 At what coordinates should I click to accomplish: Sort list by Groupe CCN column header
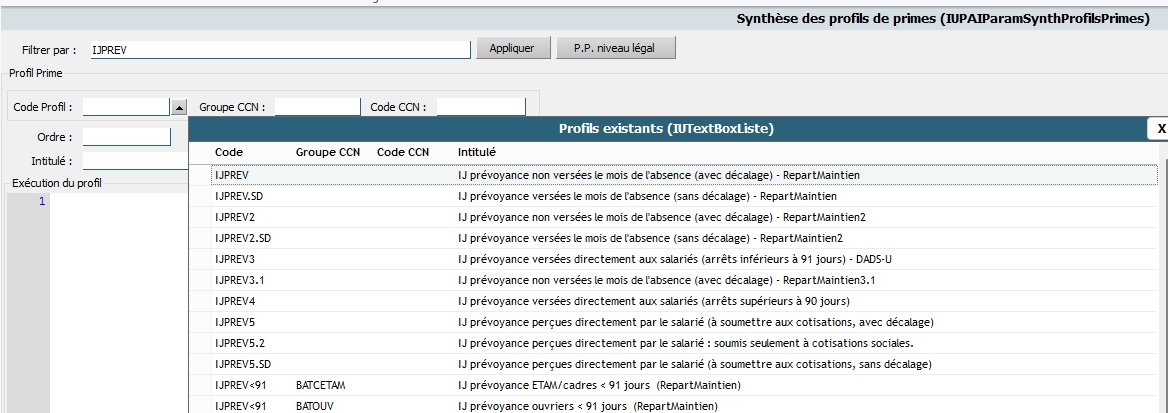pyautogui.click(x=328, y=152)
